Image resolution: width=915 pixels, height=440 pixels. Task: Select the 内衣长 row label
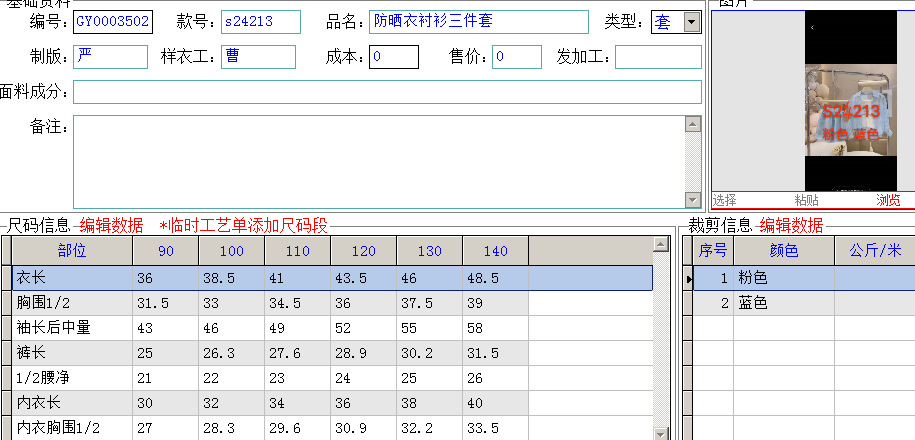click(x=72, y=403)
